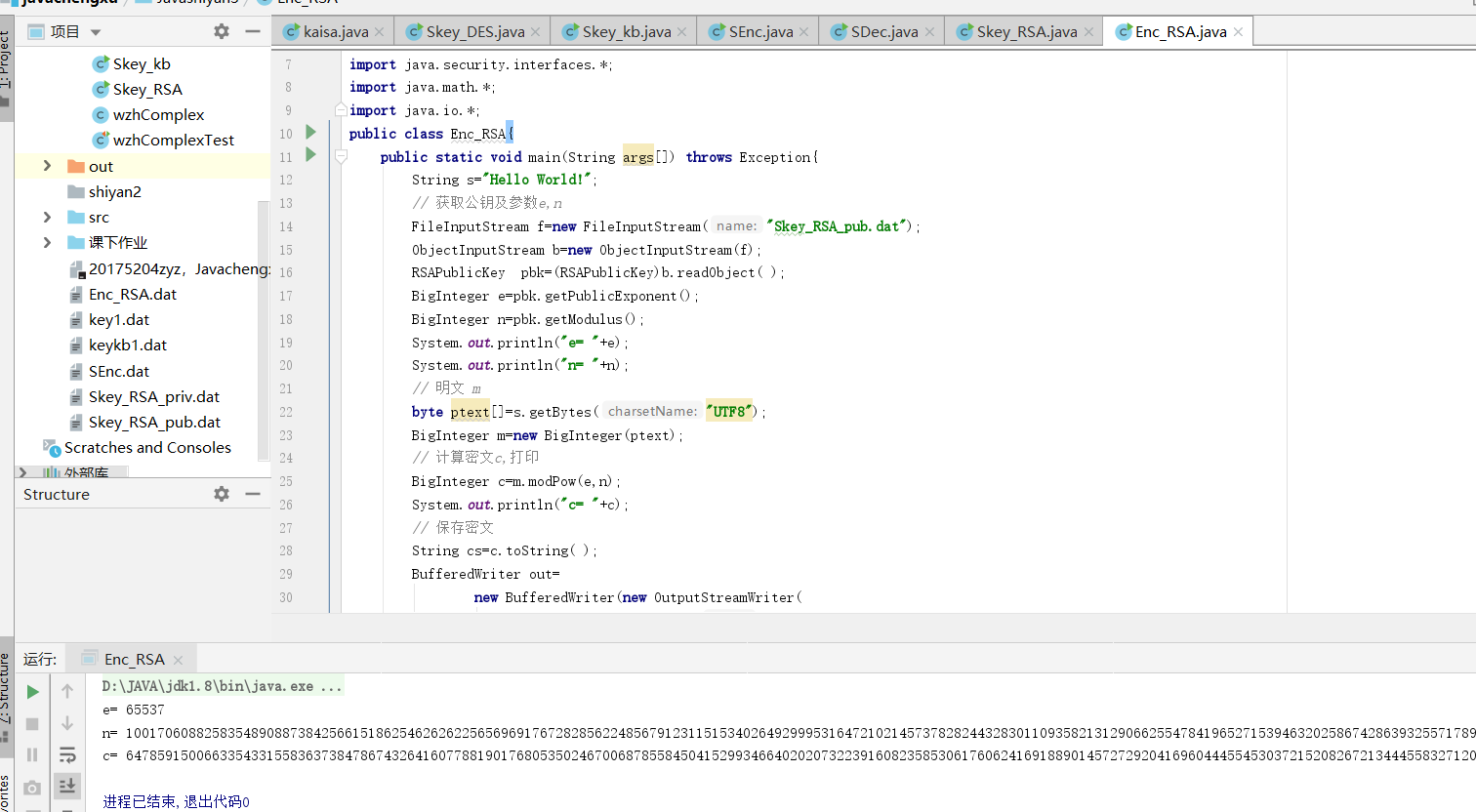
Task: Select Skey_RSA_priv.dat file
Action: point(154,396)
